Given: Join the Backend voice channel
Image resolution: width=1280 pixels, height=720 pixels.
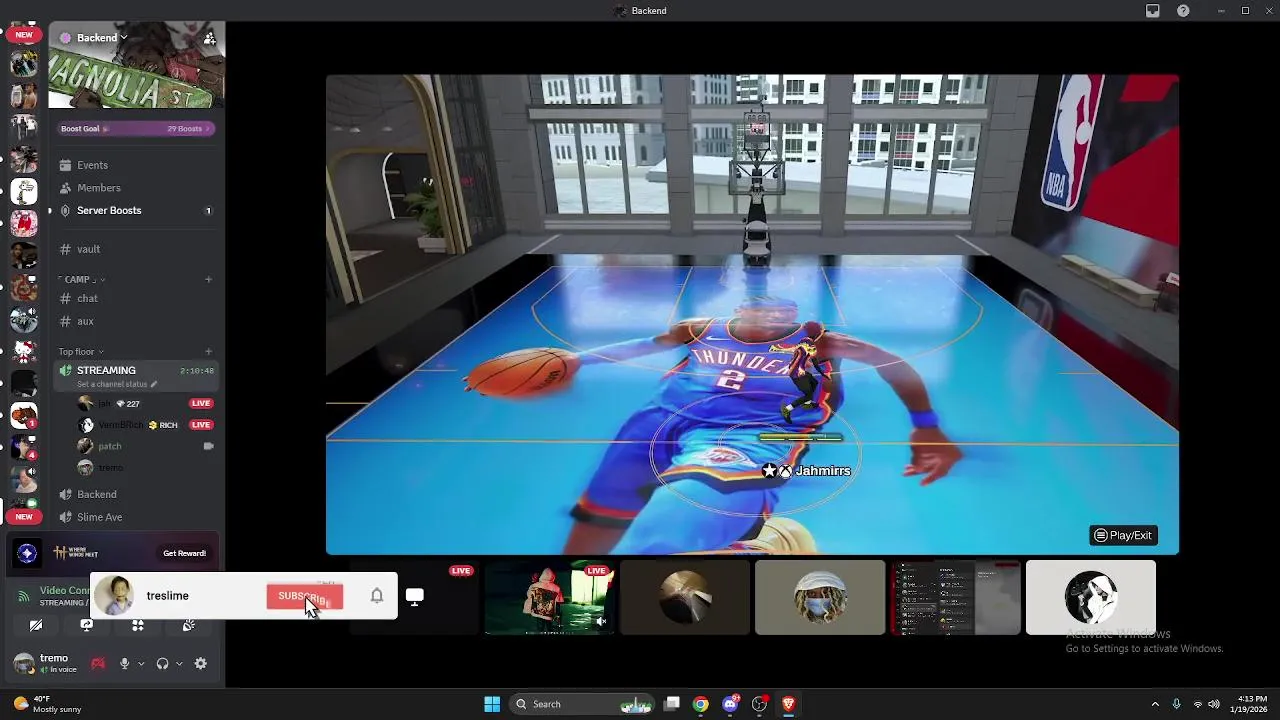Looking at the screenshot, I should tap(135, 494).
